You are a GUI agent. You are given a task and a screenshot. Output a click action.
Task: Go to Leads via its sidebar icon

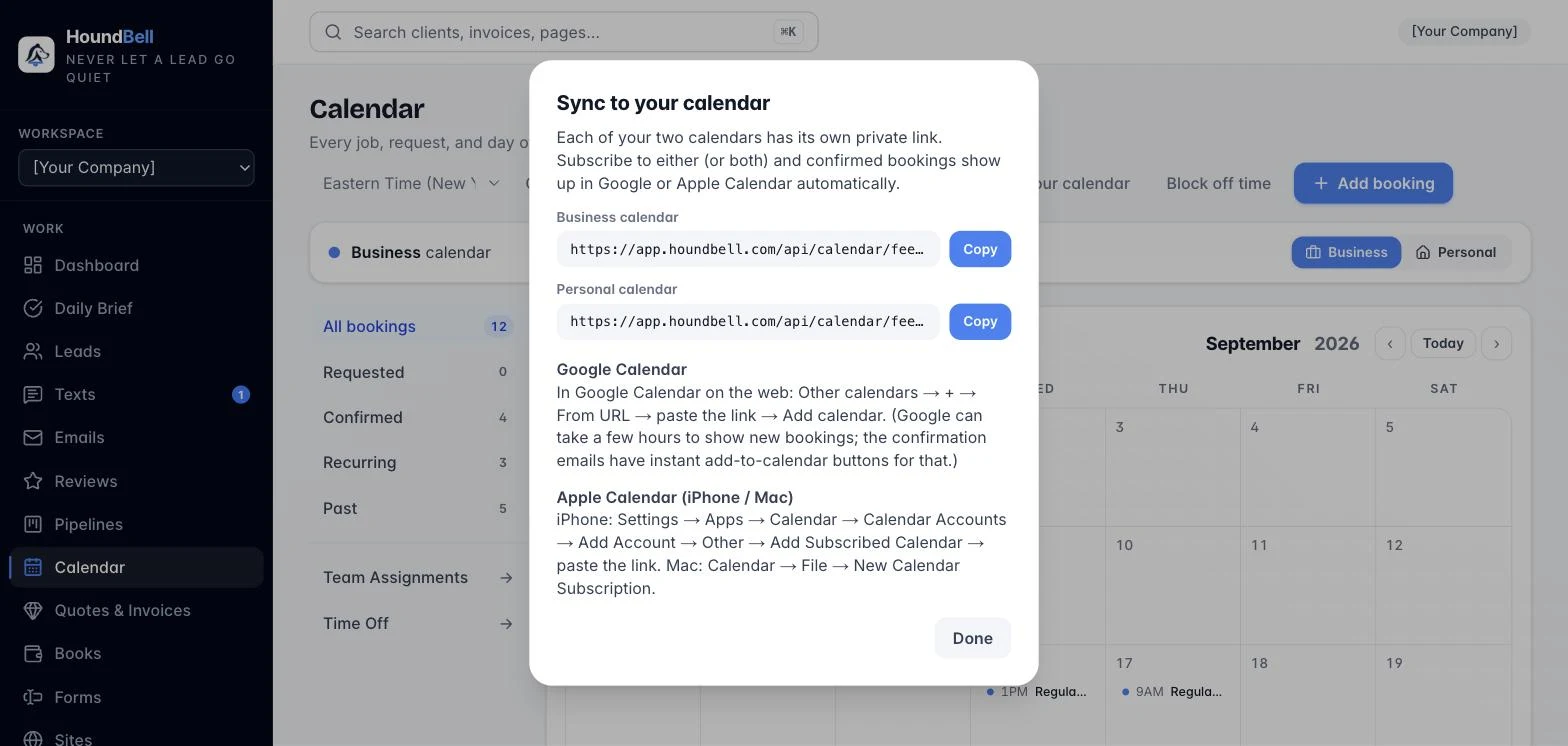[x=33, y=351]
